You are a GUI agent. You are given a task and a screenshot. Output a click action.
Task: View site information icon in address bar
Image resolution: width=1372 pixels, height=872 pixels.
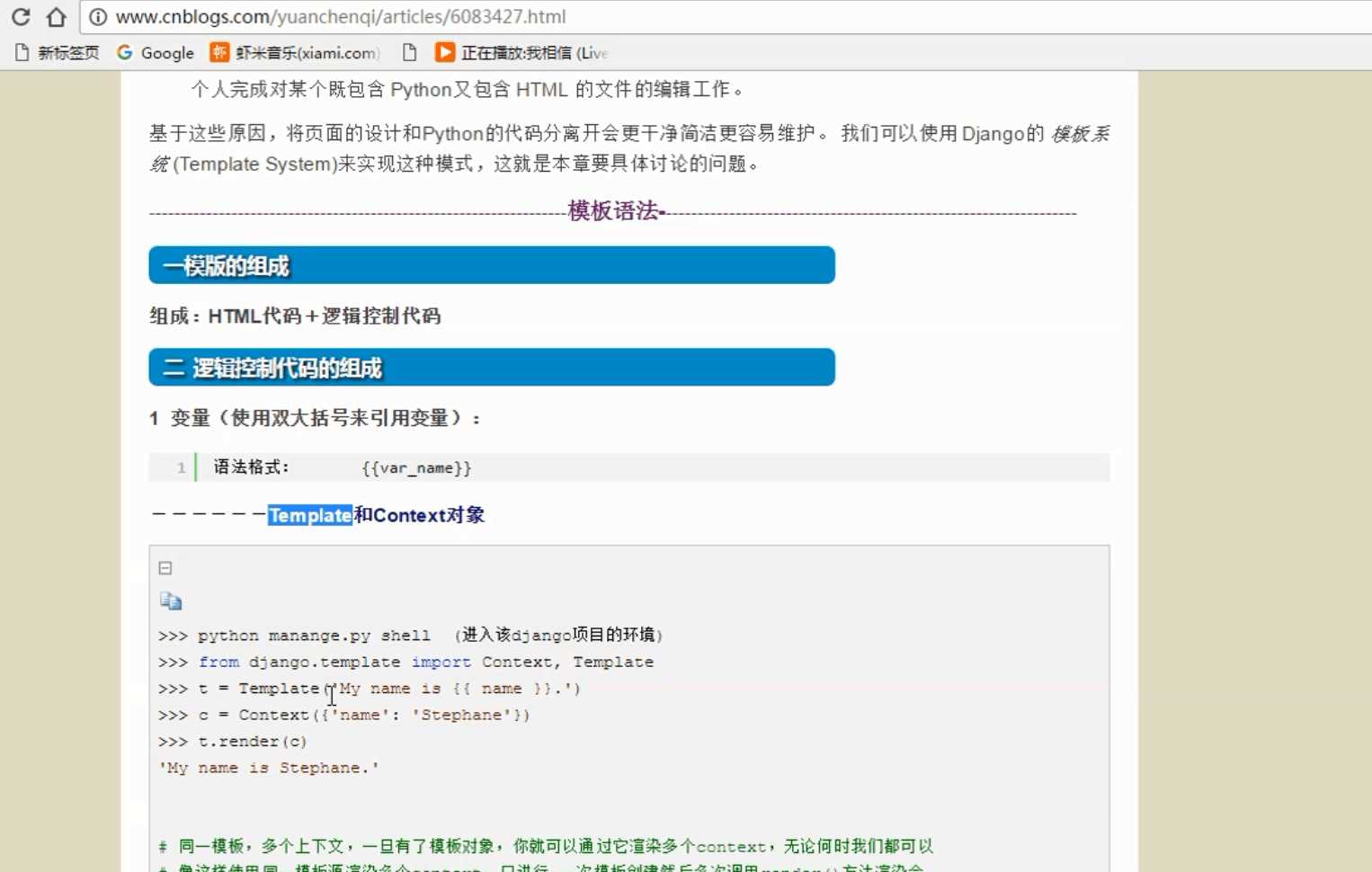[98, 17]
